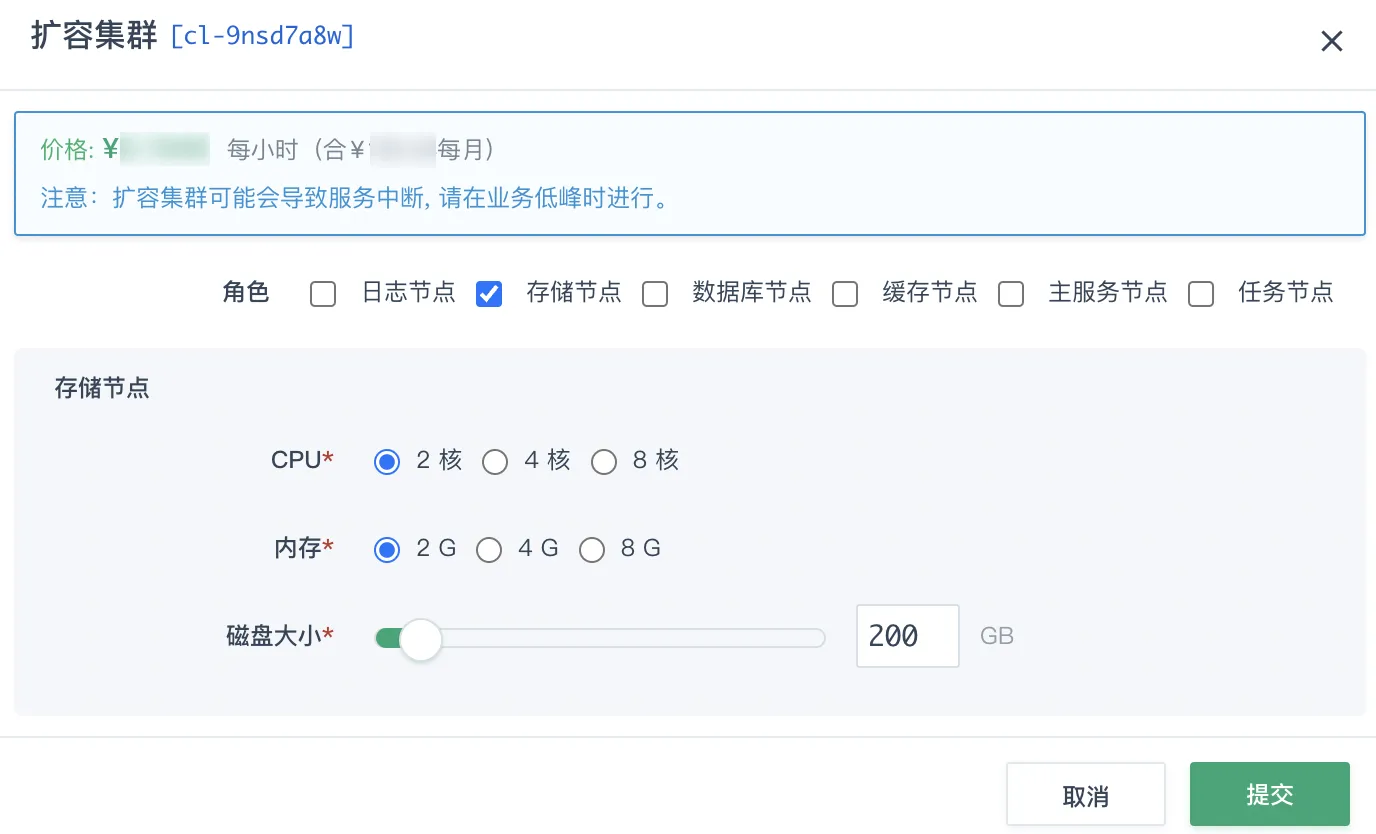Tick the 缓存节点 checkbox

click(x=845, y=294)
